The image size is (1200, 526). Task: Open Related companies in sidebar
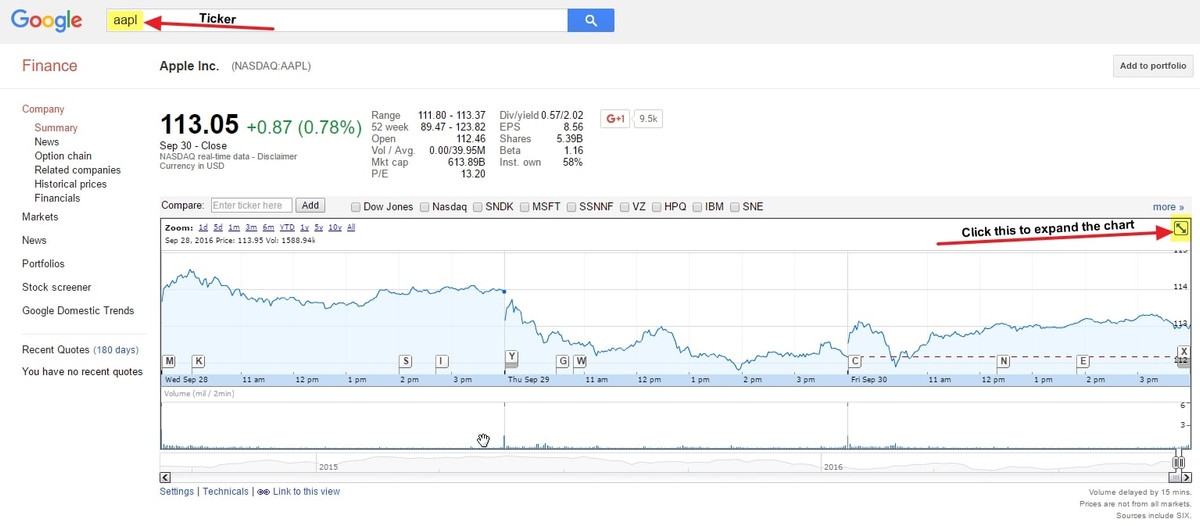tap(78, 170)
